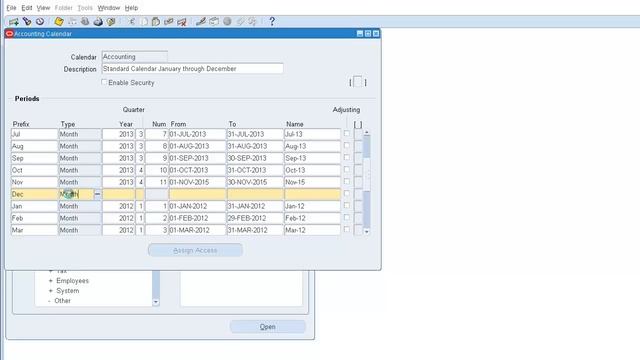Check the Adjusting box for Dec row
The width and height of the screenshot is (640, 360).
point(347,193)
